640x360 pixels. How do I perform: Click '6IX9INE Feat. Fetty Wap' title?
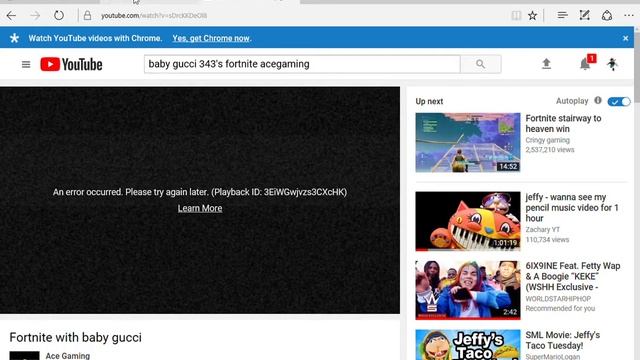tap(573, 276)
